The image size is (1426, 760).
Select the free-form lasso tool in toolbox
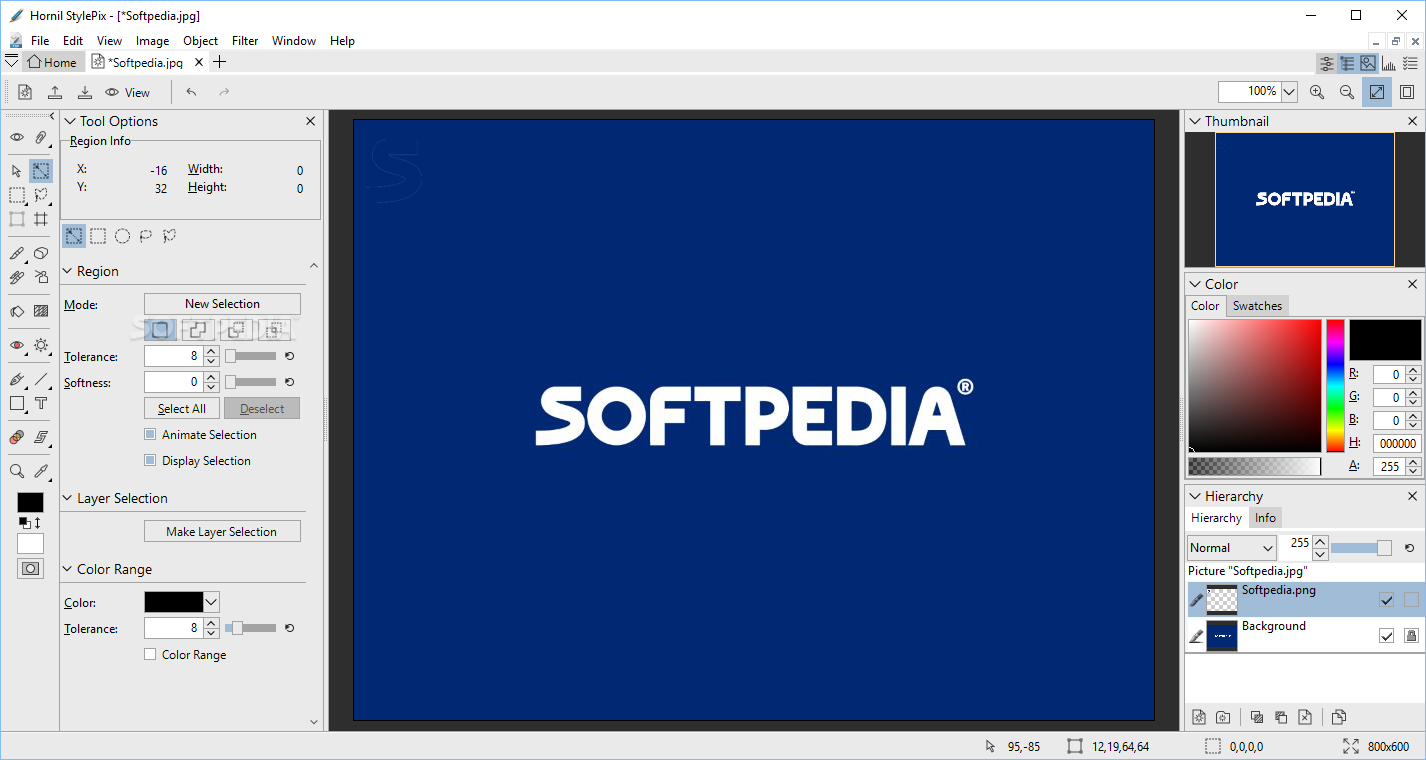pyautogui.click(x=41, y=195)
